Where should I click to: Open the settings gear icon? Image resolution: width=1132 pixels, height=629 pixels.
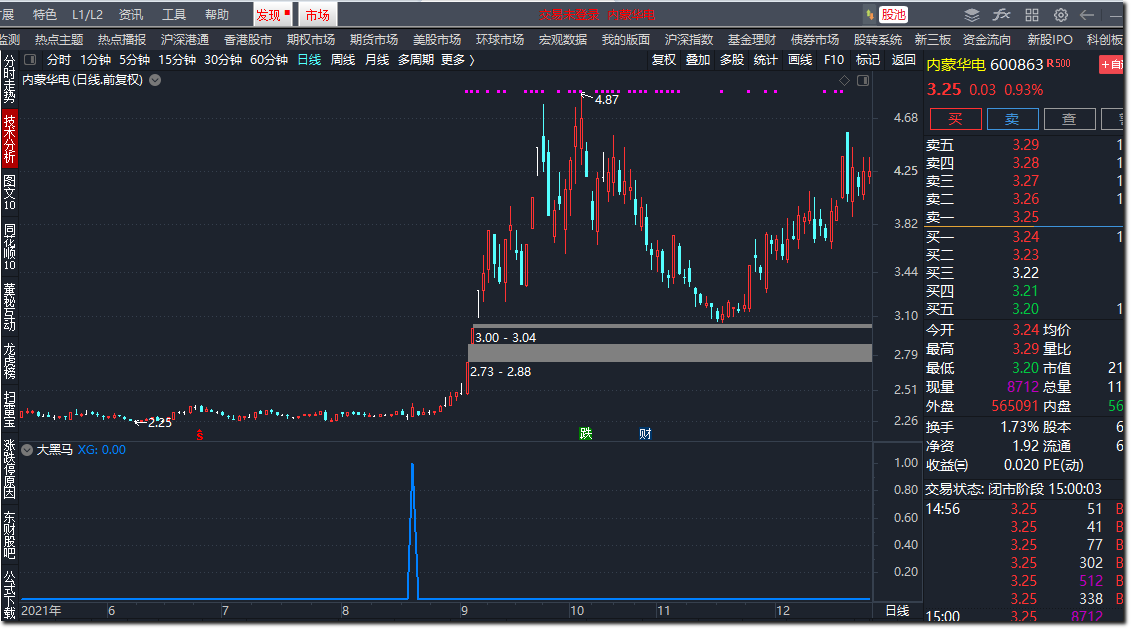tap(1061, 14)
